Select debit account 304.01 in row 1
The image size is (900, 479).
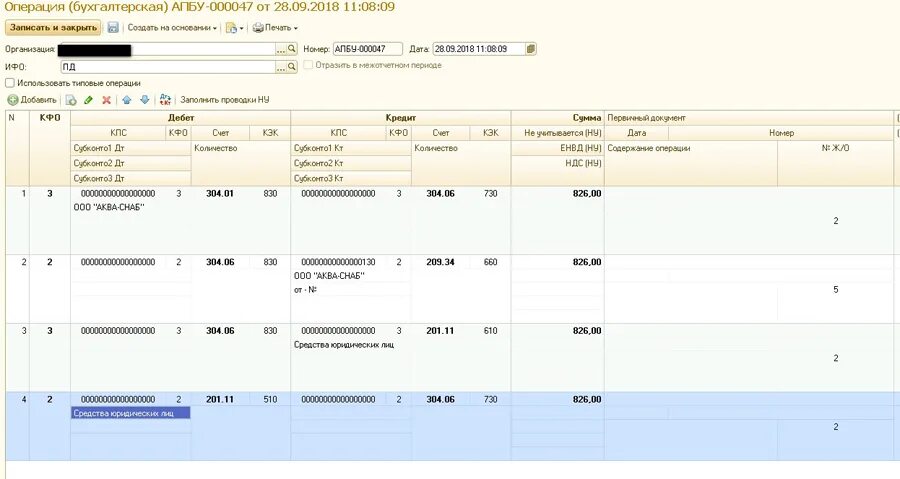220,194
